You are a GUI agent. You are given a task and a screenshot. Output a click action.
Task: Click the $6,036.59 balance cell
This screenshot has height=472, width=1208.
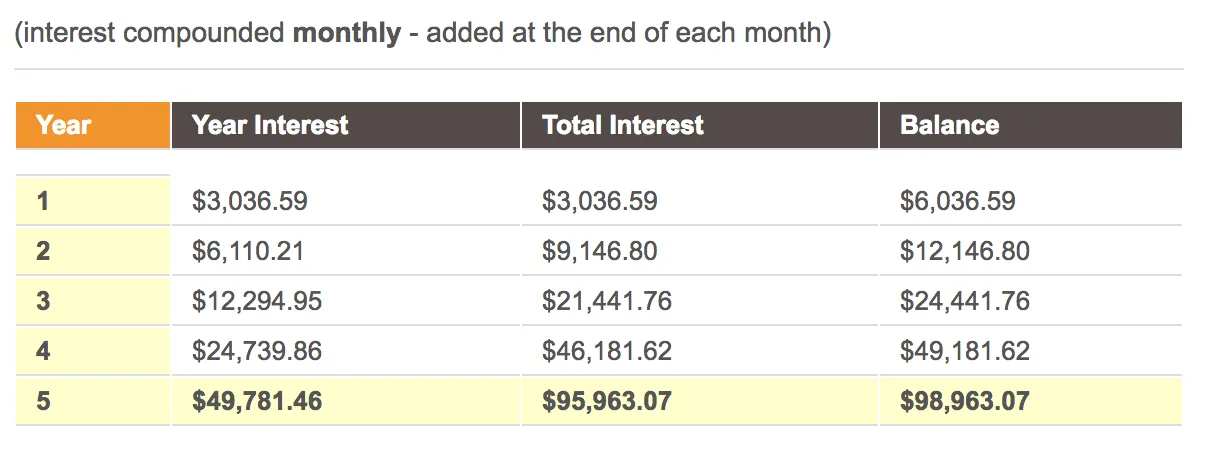tap(958, 201)
